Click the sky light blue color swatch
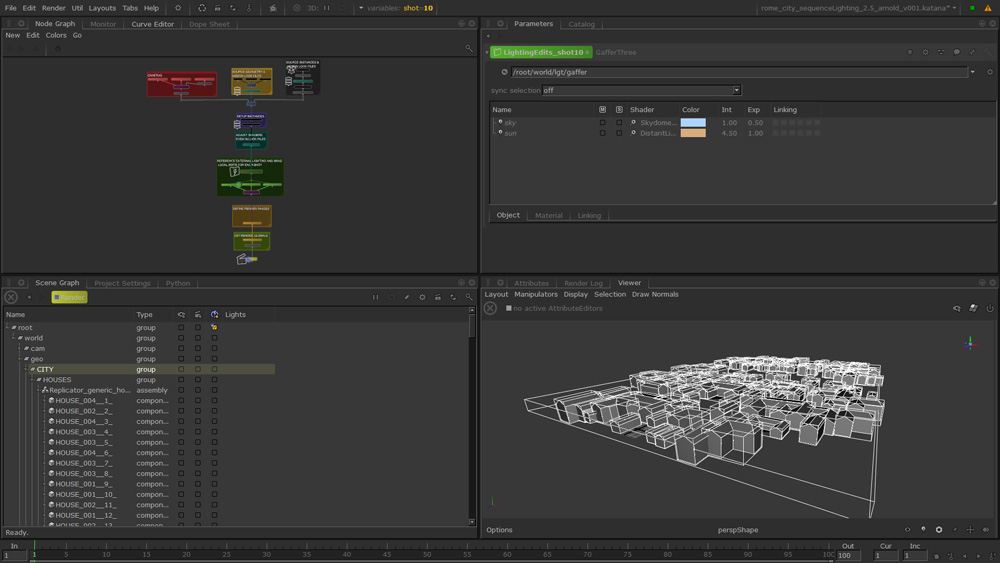The width and height of the screenshot is (1000, 563). coord(693,122)
